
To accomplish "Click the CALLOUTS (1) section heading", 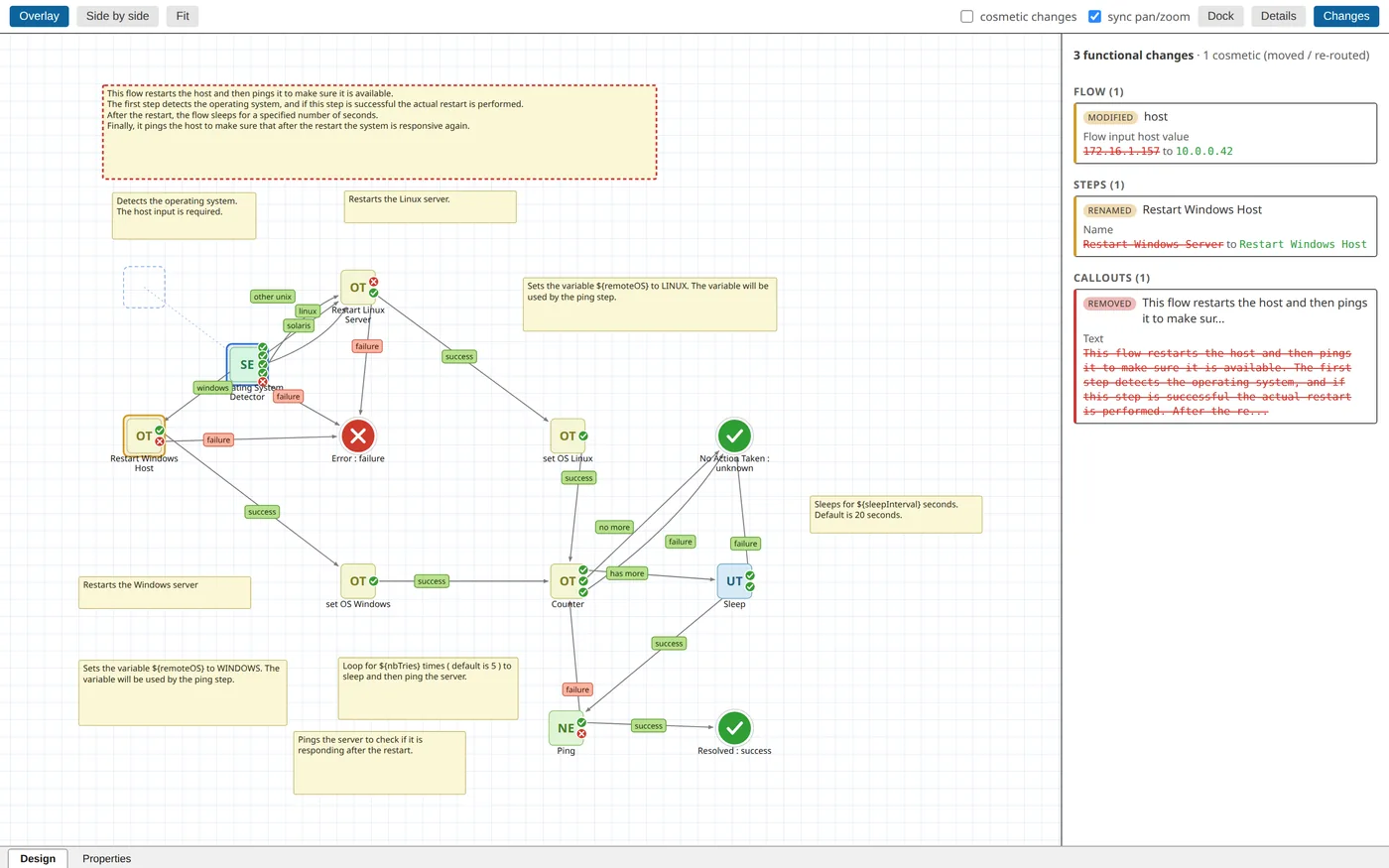I will [x=1111, y=278].
